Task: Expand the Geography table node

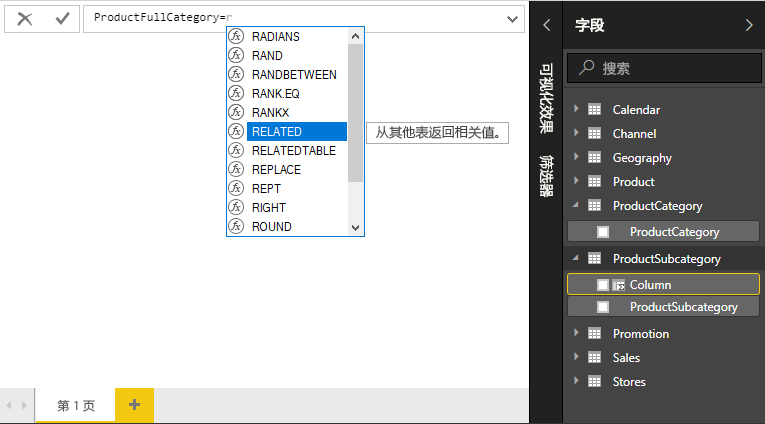Action: 576,158
